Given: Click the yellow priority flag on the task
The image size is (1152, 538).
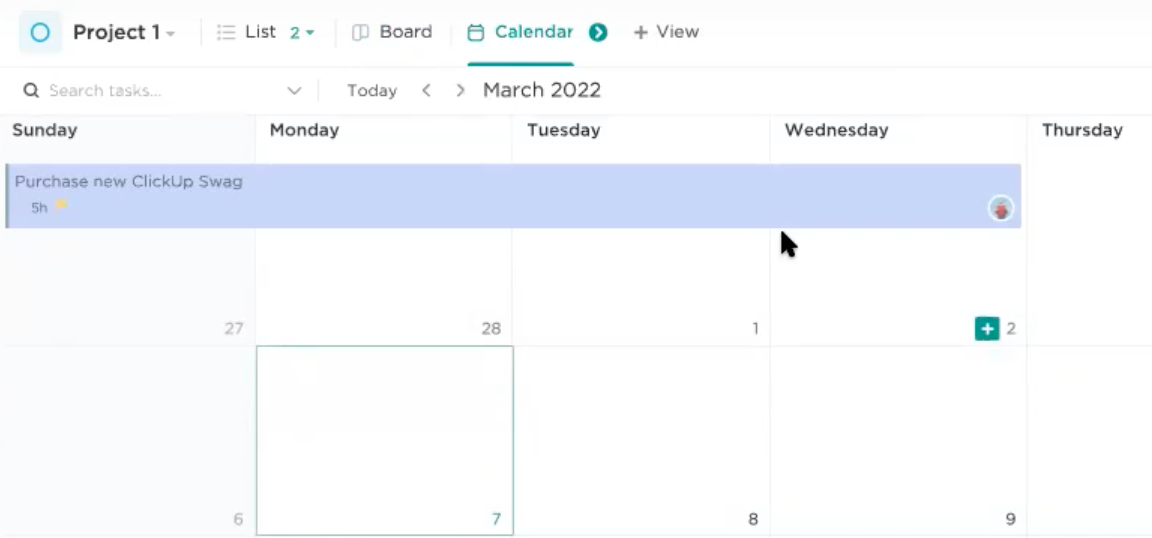Looking at the screenshot, I should pyautogui.click(x=61, y=206).
